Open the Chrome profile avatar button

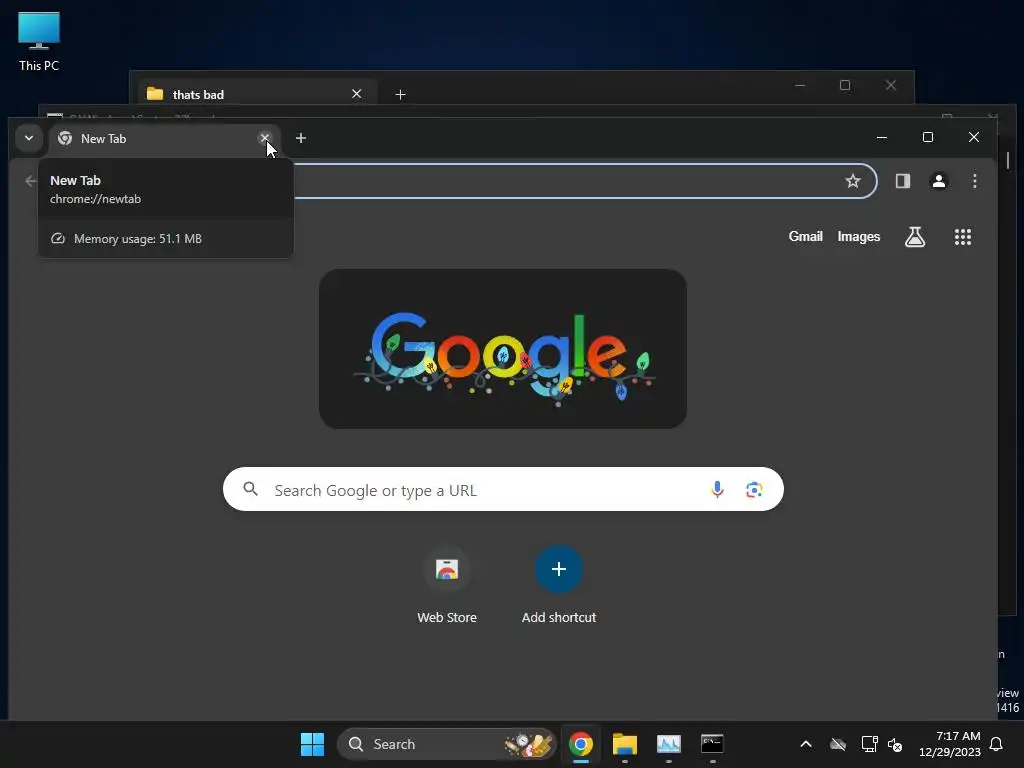938,181
